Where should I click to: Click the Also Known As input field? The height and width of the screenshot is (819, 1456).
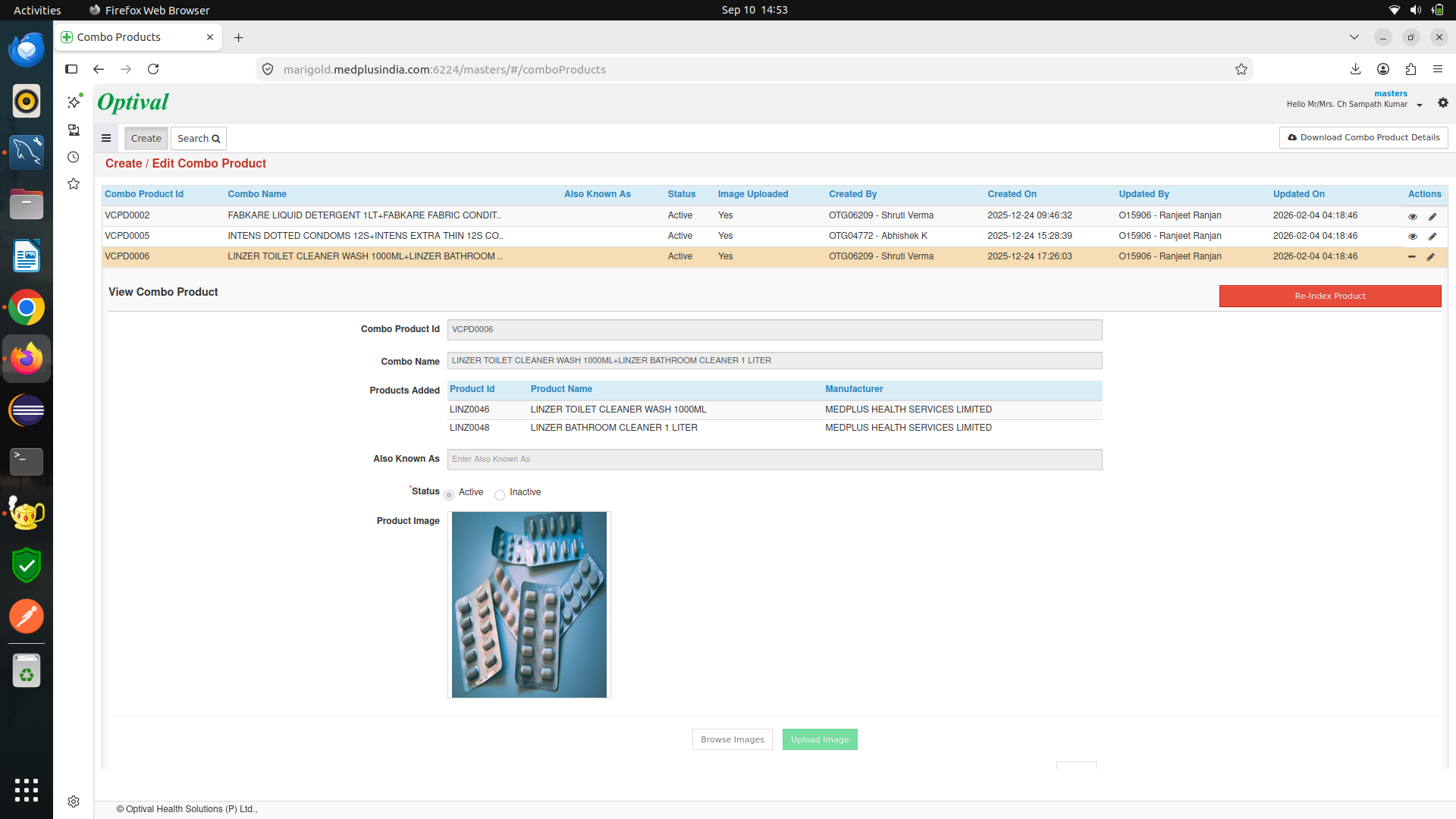(774, 460)
